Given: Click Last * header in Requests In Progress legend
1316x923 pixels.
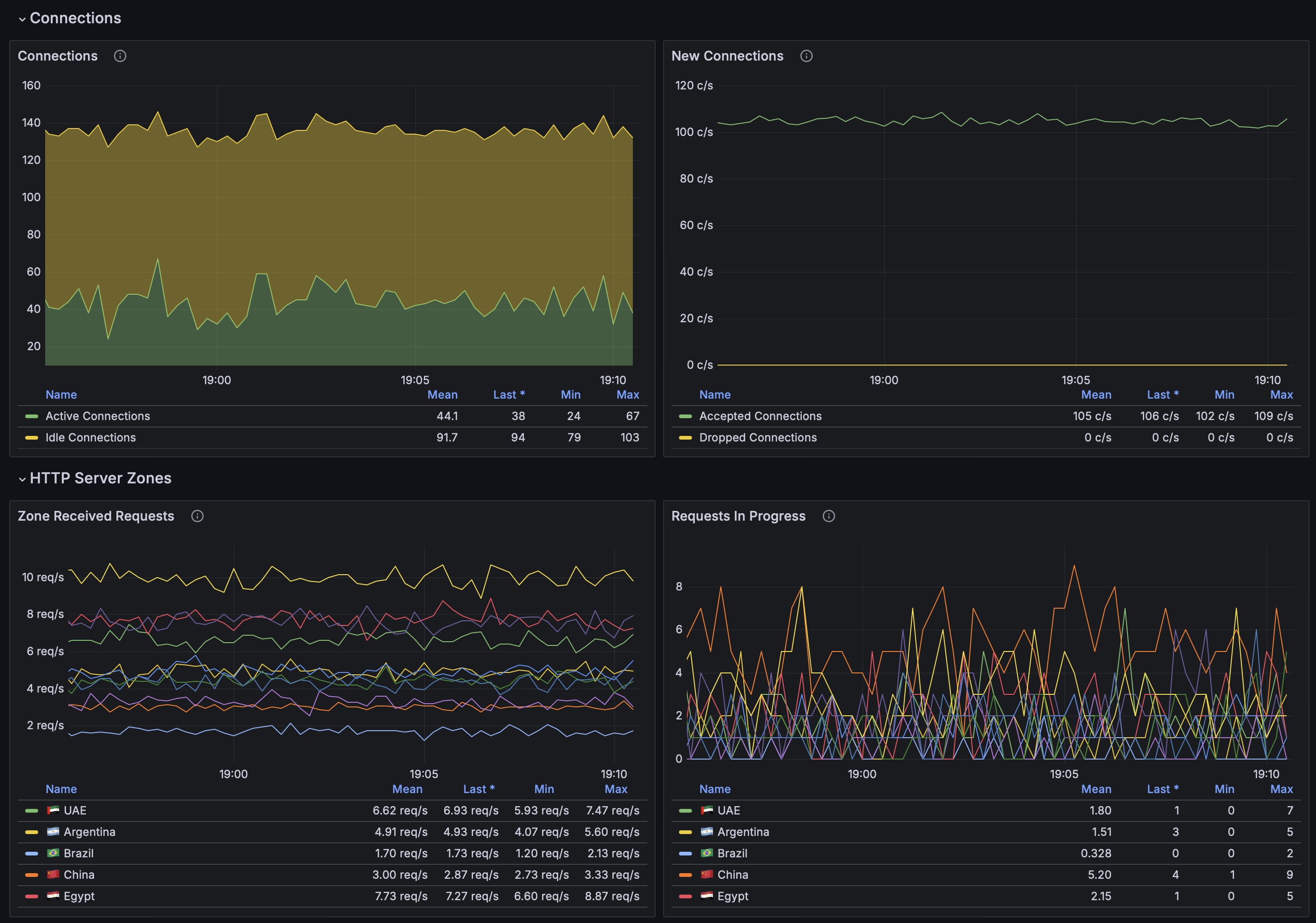Looking at the screenshot, I should tap(1162, 789).
